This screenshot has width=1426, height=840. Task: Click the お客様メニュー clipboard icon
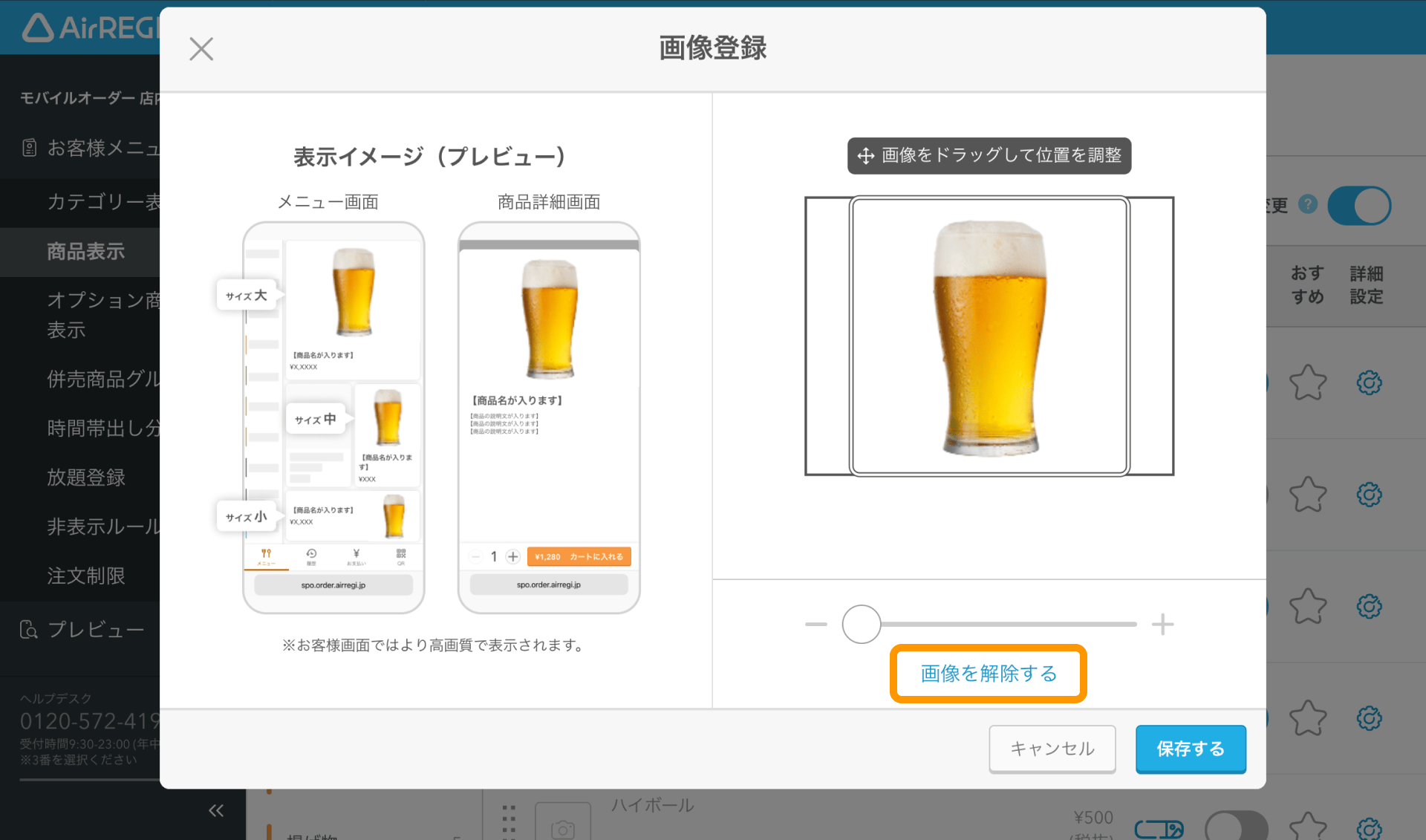coord(29,149)
